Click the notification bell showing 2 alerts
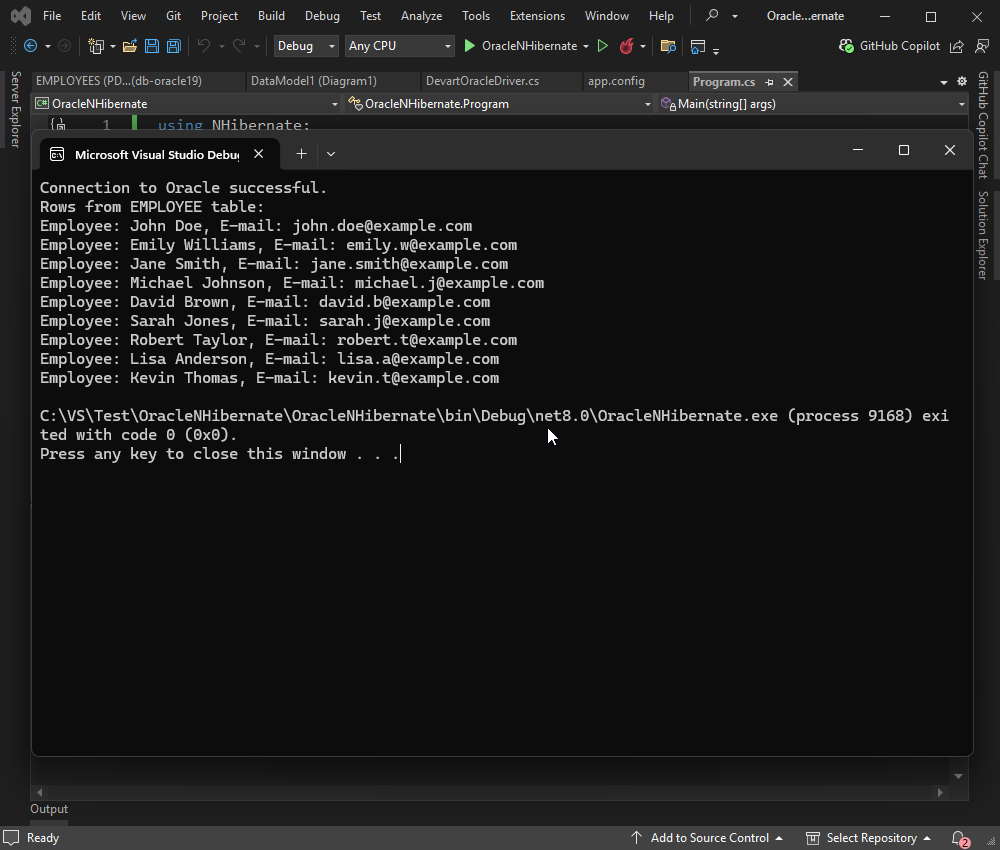 pyautogui.click(x=958, y=838)
